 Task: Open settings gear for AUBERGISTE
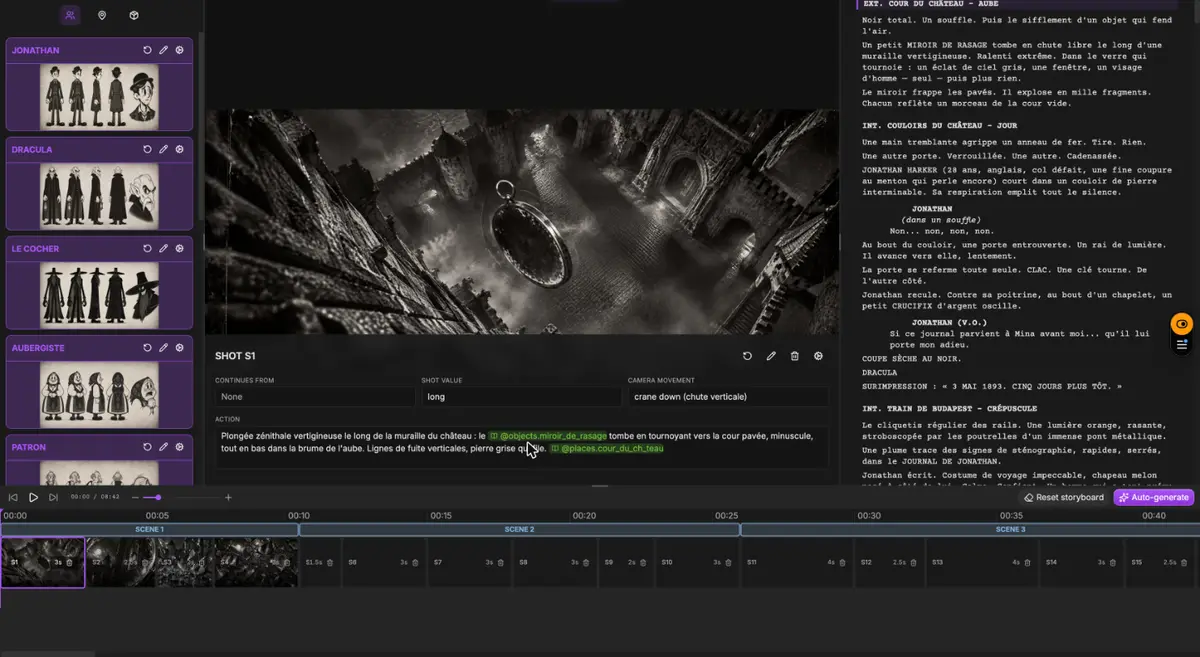coord(180,348)
